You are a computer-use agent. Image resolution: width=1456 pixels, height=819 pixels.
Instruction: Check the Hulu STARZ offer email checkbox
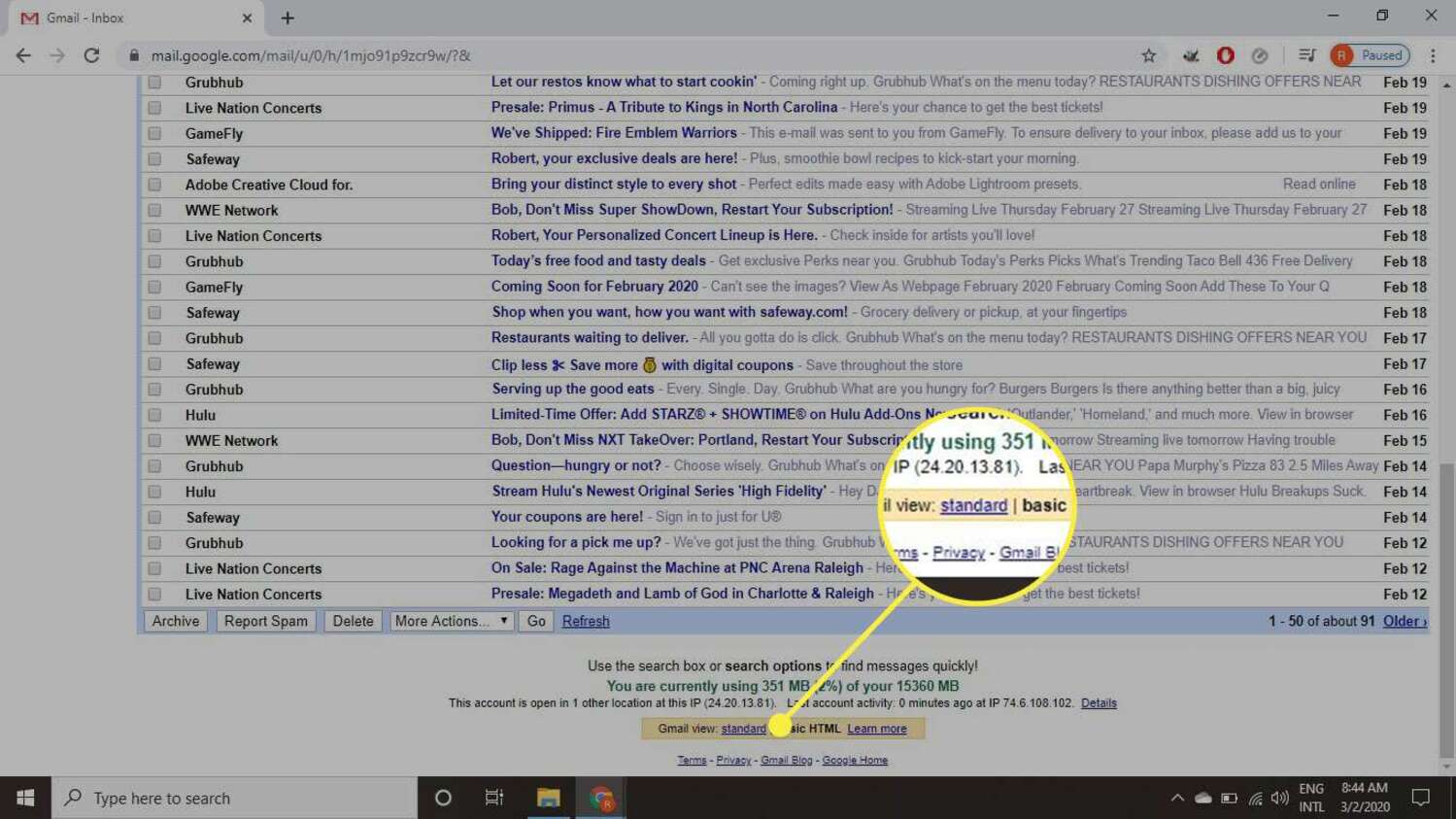[154, 415]
